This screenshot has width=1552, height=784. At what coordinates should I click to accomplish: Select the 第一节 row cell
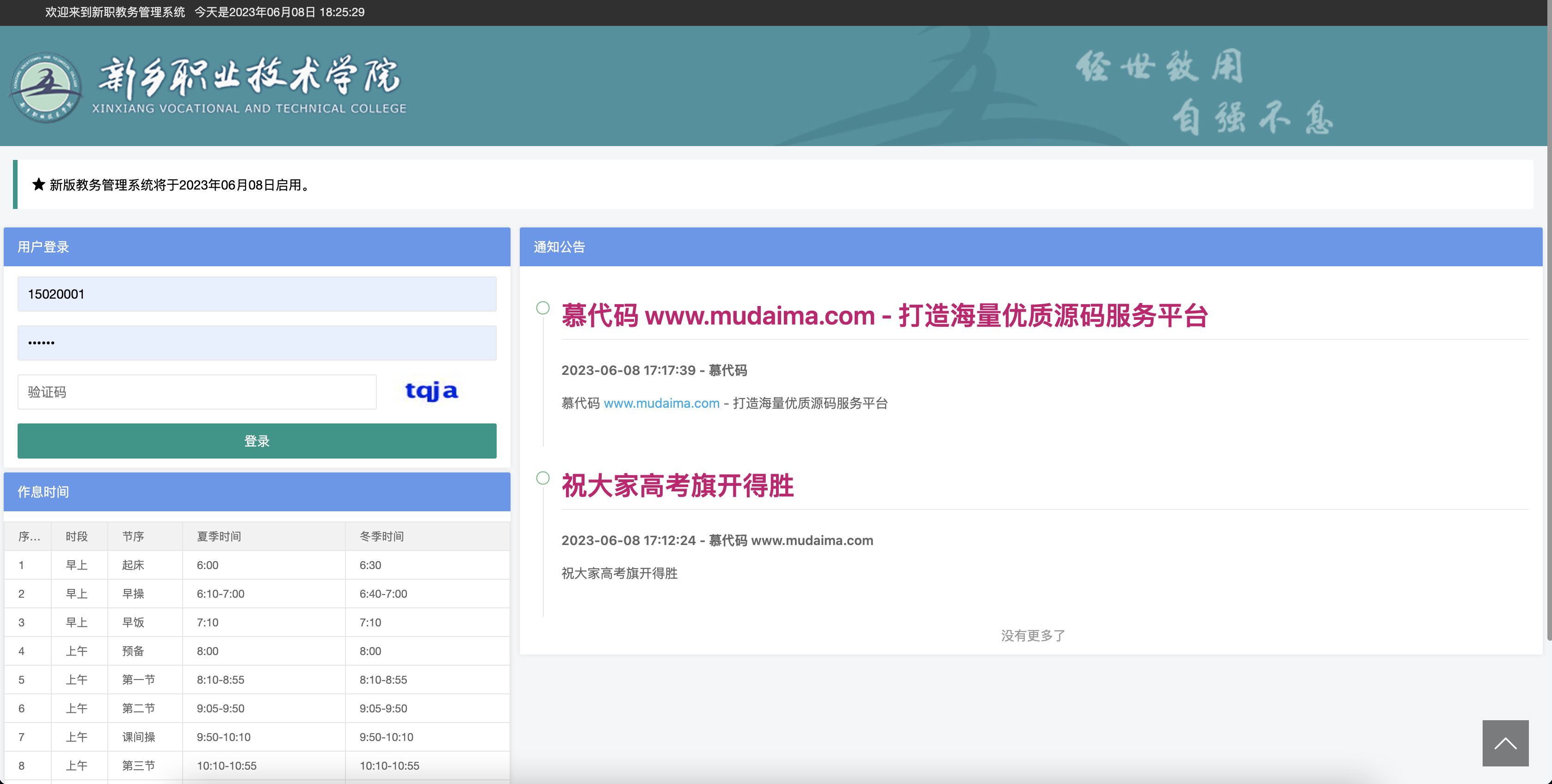tap(145, 680)
